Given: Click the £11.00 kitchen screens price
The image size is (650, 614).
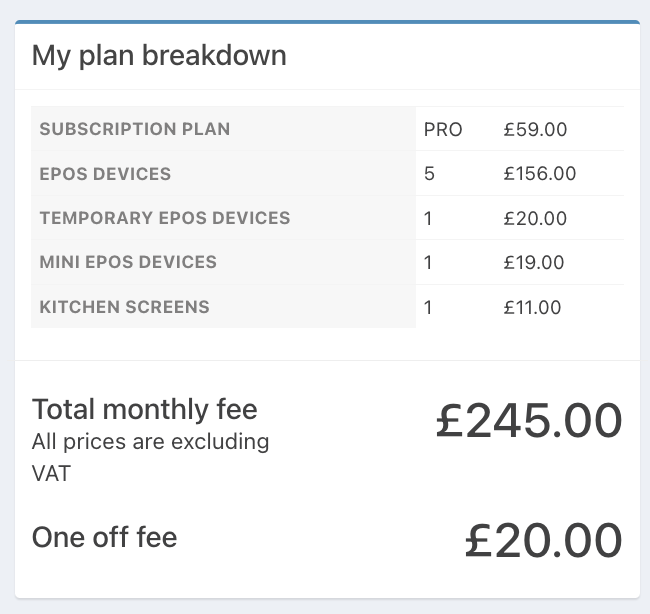Looking at the screenshot, I should 532,308.
